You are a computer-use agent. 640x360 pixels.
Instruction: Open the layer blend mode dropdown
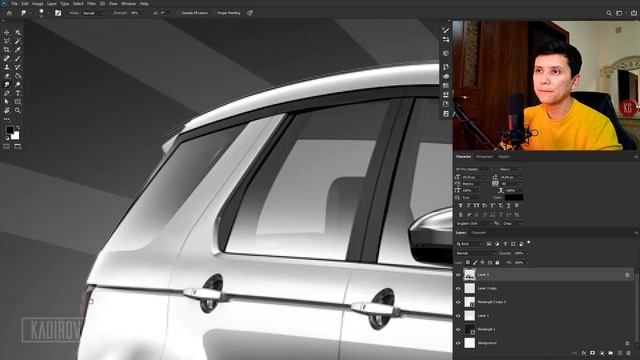pyautogui.click(x=475, y=253)
